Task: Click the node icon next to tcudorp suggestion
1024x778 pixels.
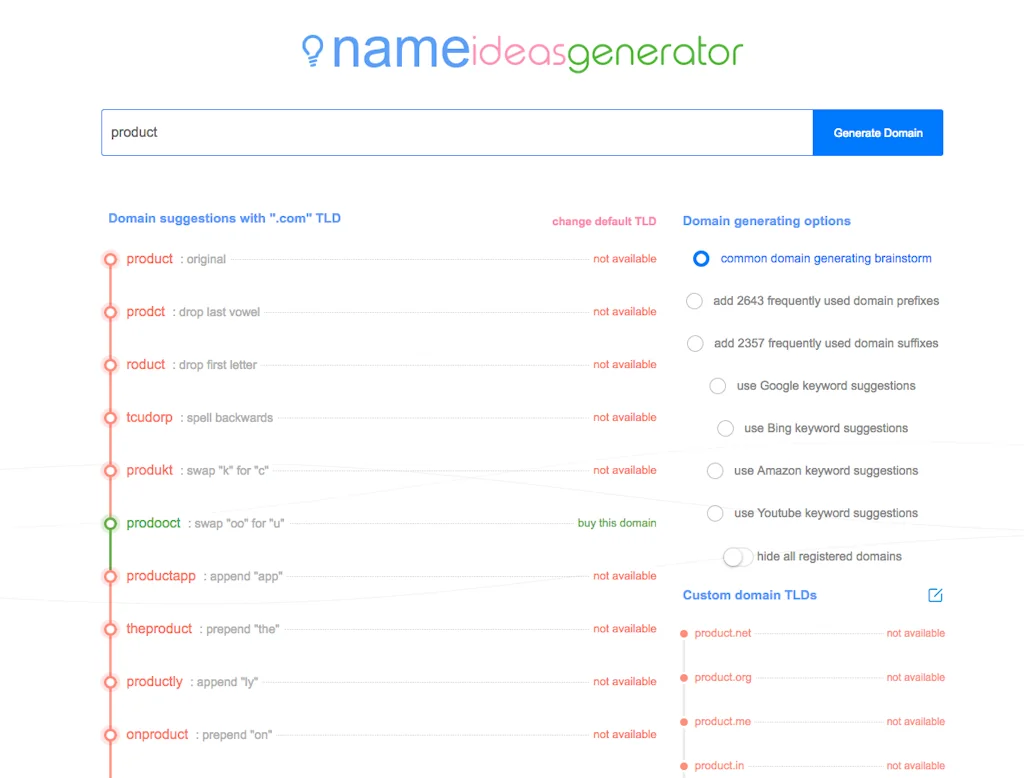Action: pos(110,417)
